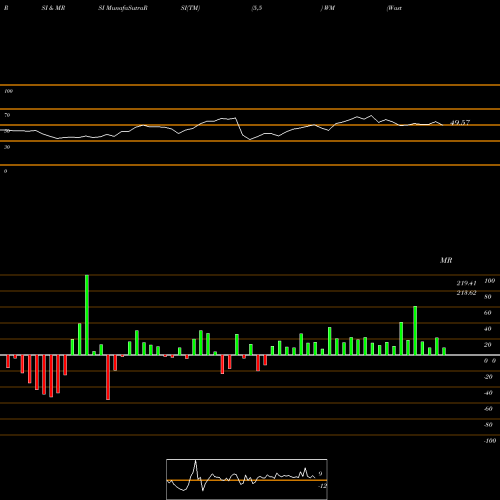Viewport: 500px width, 500px height.
Task: Open the mini overview chart at the bottom
Action: (x=247, y=479)
